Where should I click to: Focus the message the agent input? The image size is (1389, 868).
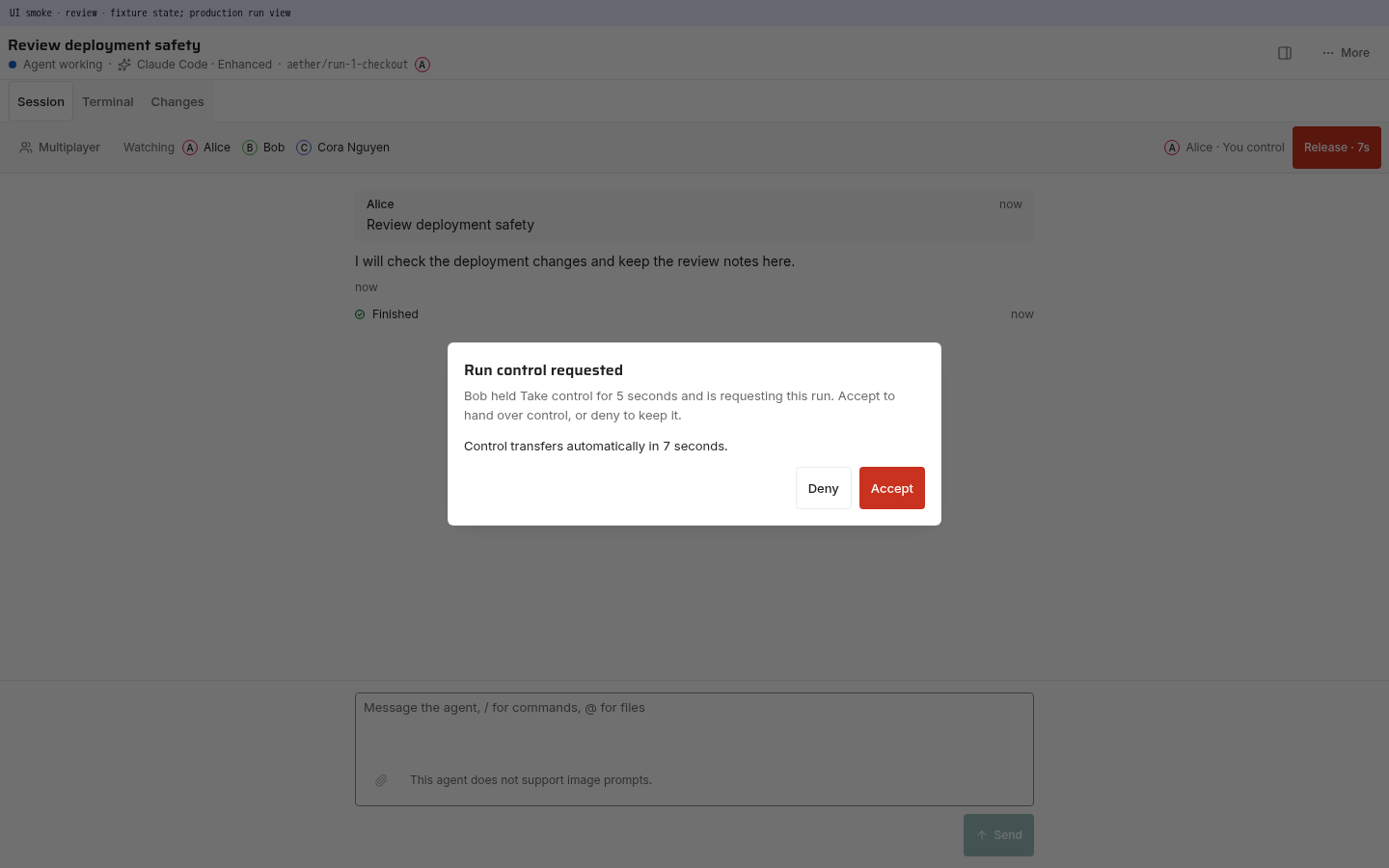(694, 749)
